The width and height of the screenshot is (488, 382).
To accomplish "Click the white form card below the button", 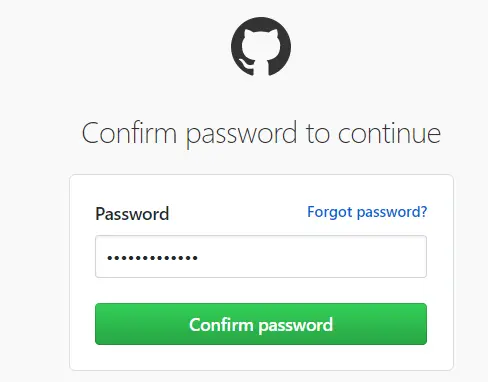I will pos(261,357).
